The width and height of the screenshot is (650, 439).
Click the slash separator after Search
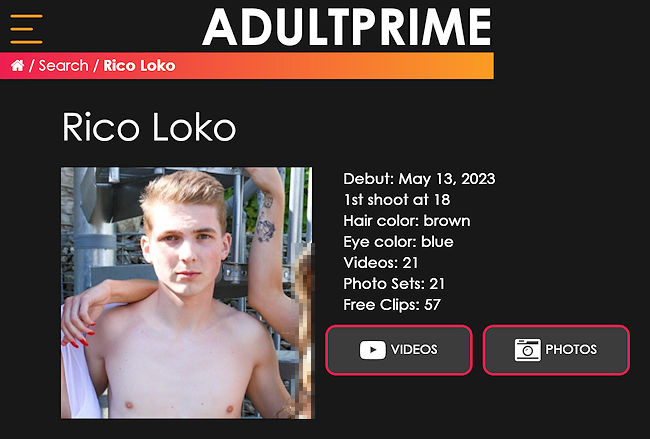point(96,65)
